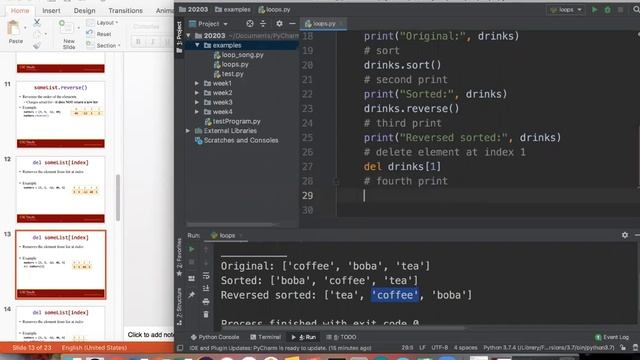Open the Paste options arrow
Screen dimensions: 640x360
click(25, 28)
